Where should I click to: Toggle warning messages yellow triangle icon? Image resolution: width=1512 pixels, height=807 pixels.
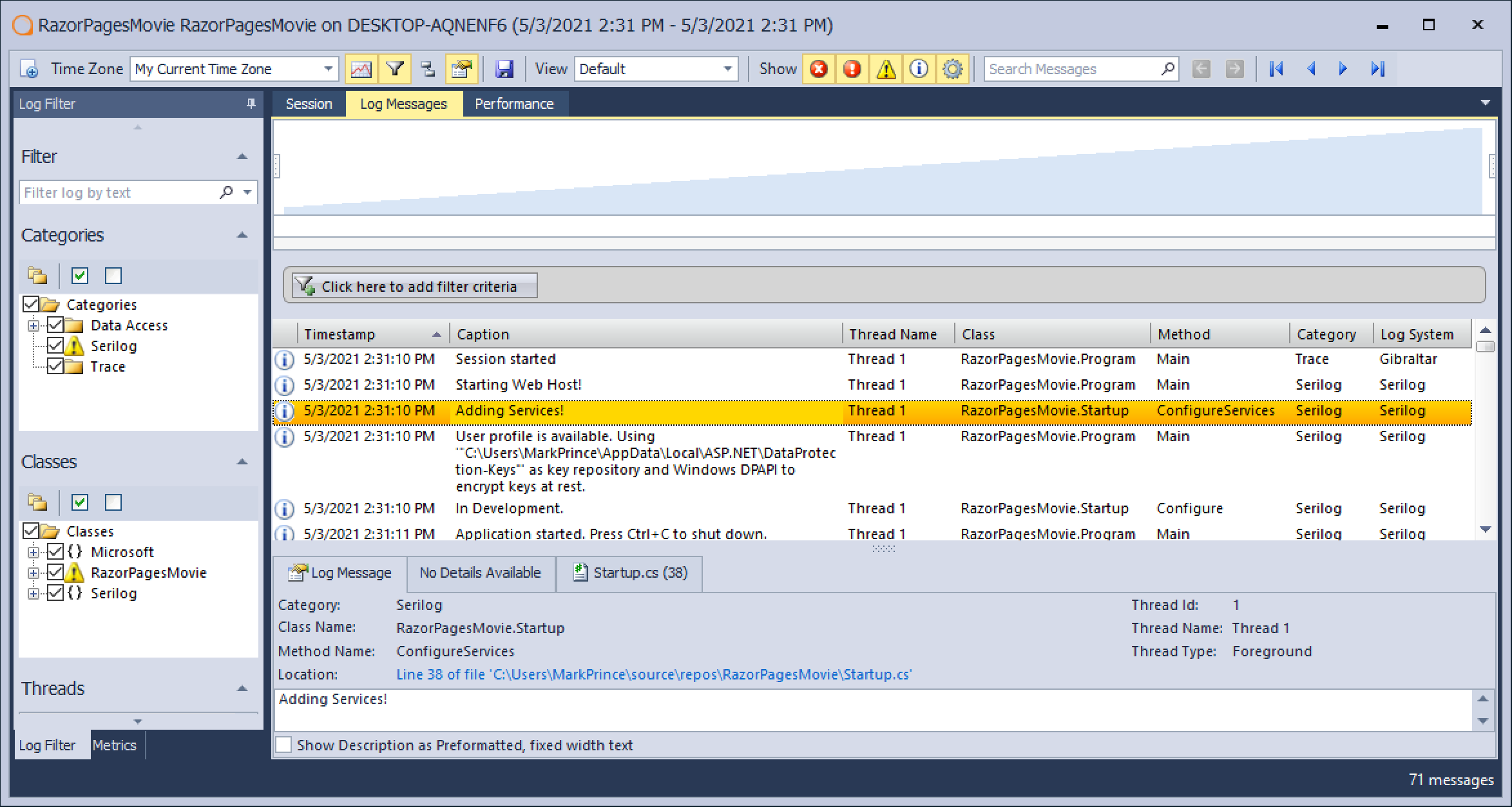886,69
